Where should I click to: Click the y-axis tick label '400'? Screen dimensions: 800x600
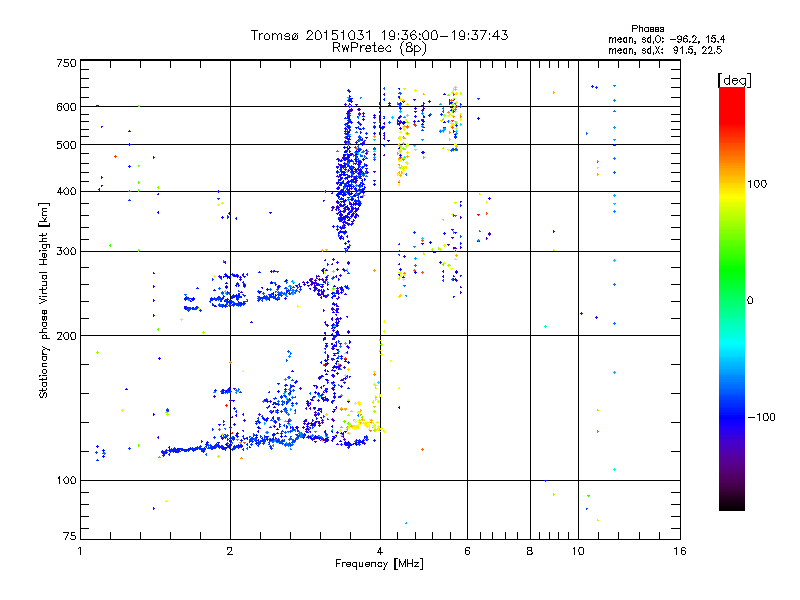66,192
